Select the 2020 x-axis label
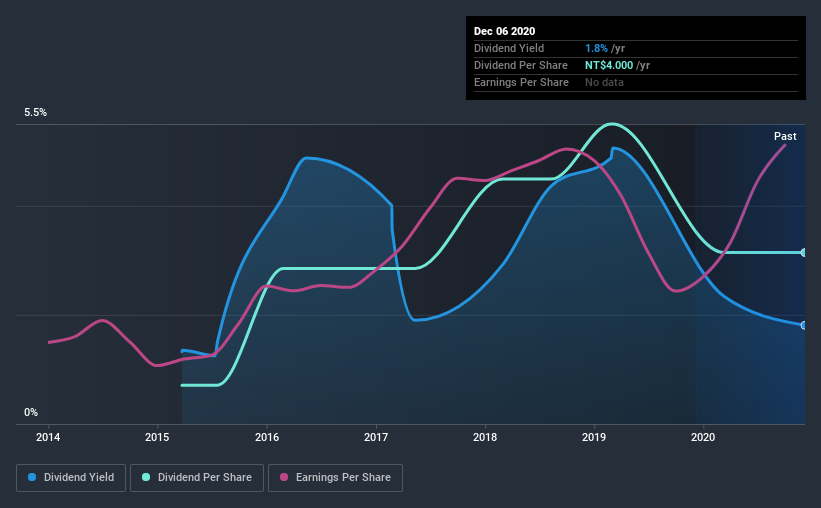 tap(703, 437)
